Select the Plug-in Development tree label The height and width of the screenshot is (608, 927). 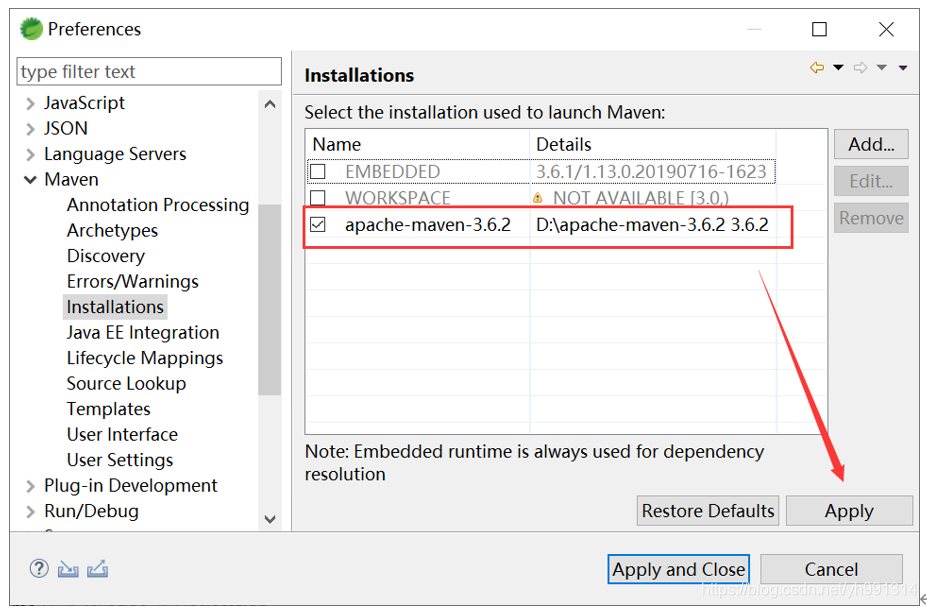(131, 485)
